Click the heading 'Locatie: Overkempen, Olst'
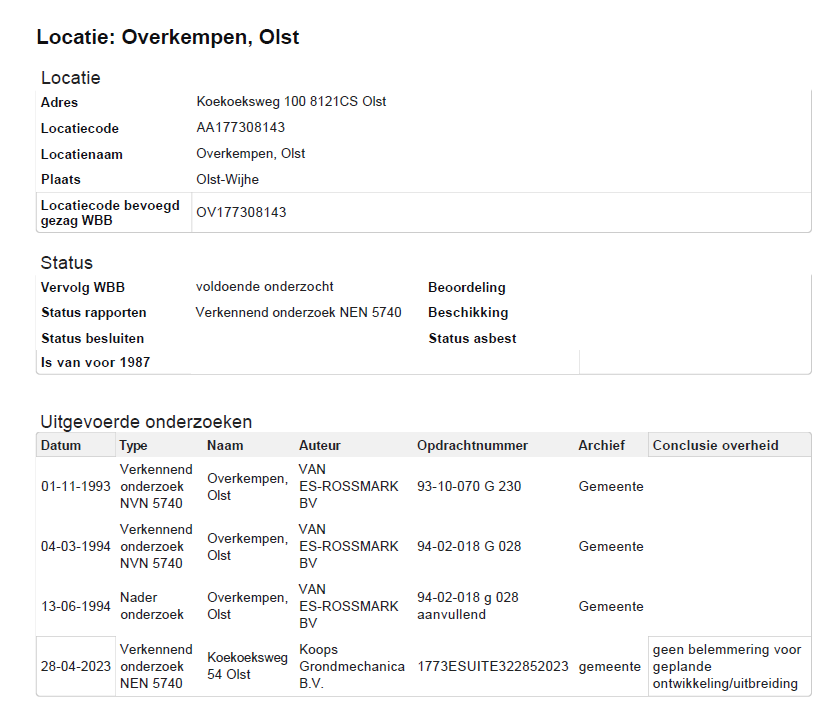 pos(168,37)
